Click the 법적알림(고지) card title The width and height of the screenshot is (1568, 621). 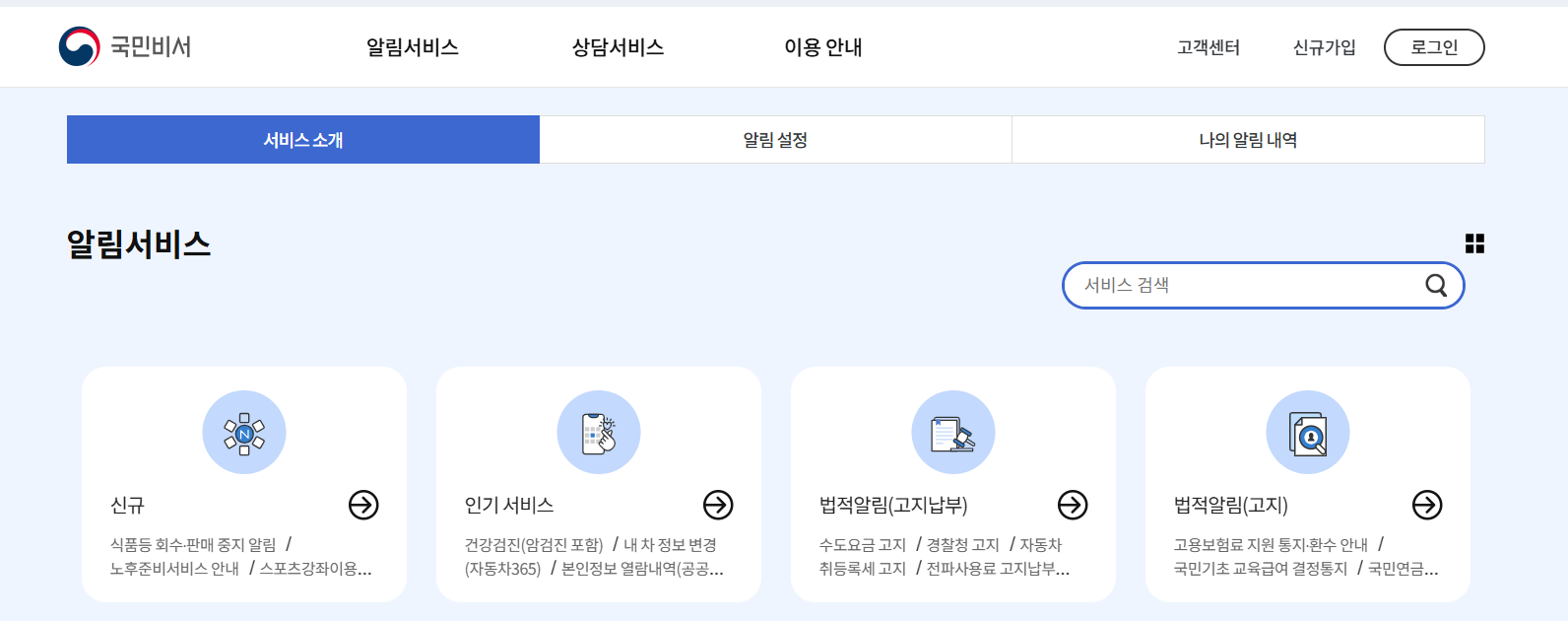coord(1231,505)
